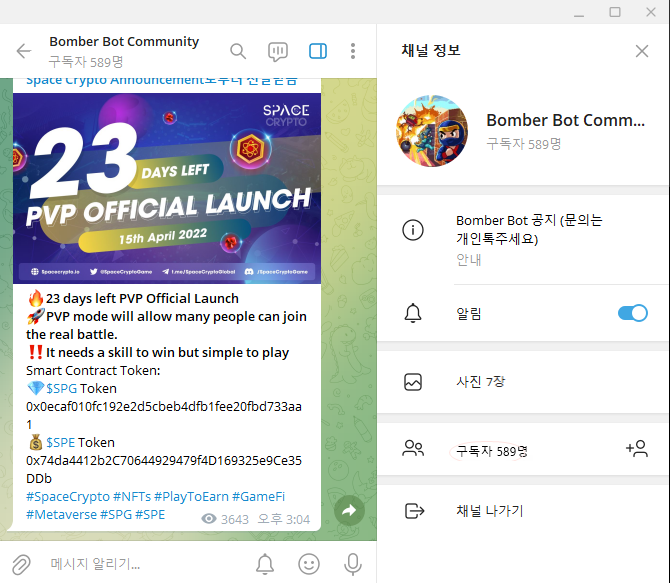Image resolution: width=670 pixels, height=583 pixels.
Task: Click the paperclip attach file icon
Action: [x=21, y=565]
